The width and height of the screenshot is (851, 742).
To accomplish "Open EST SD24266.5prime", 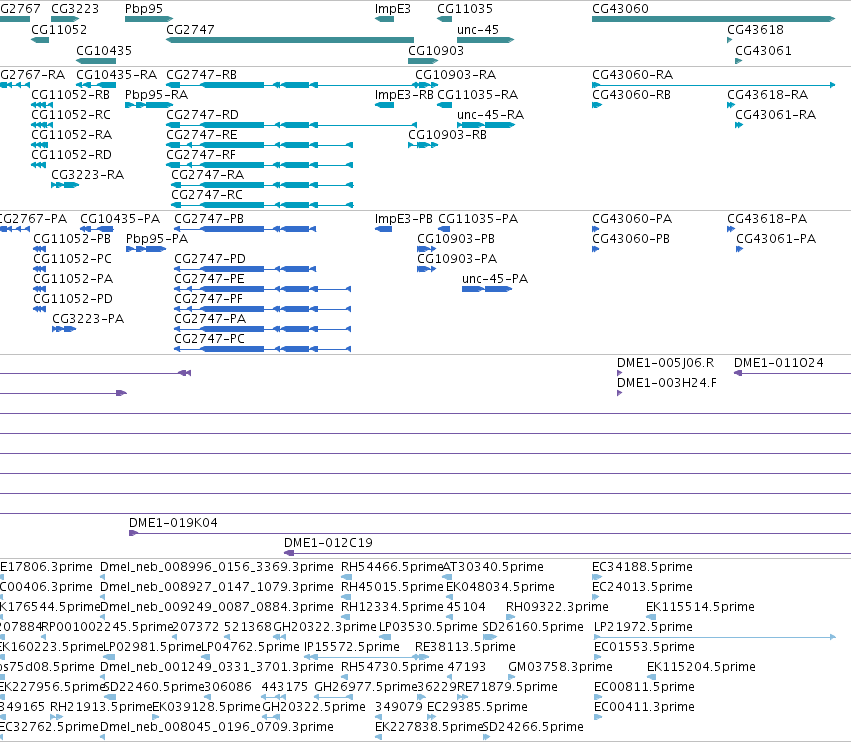I will point(533,727).
